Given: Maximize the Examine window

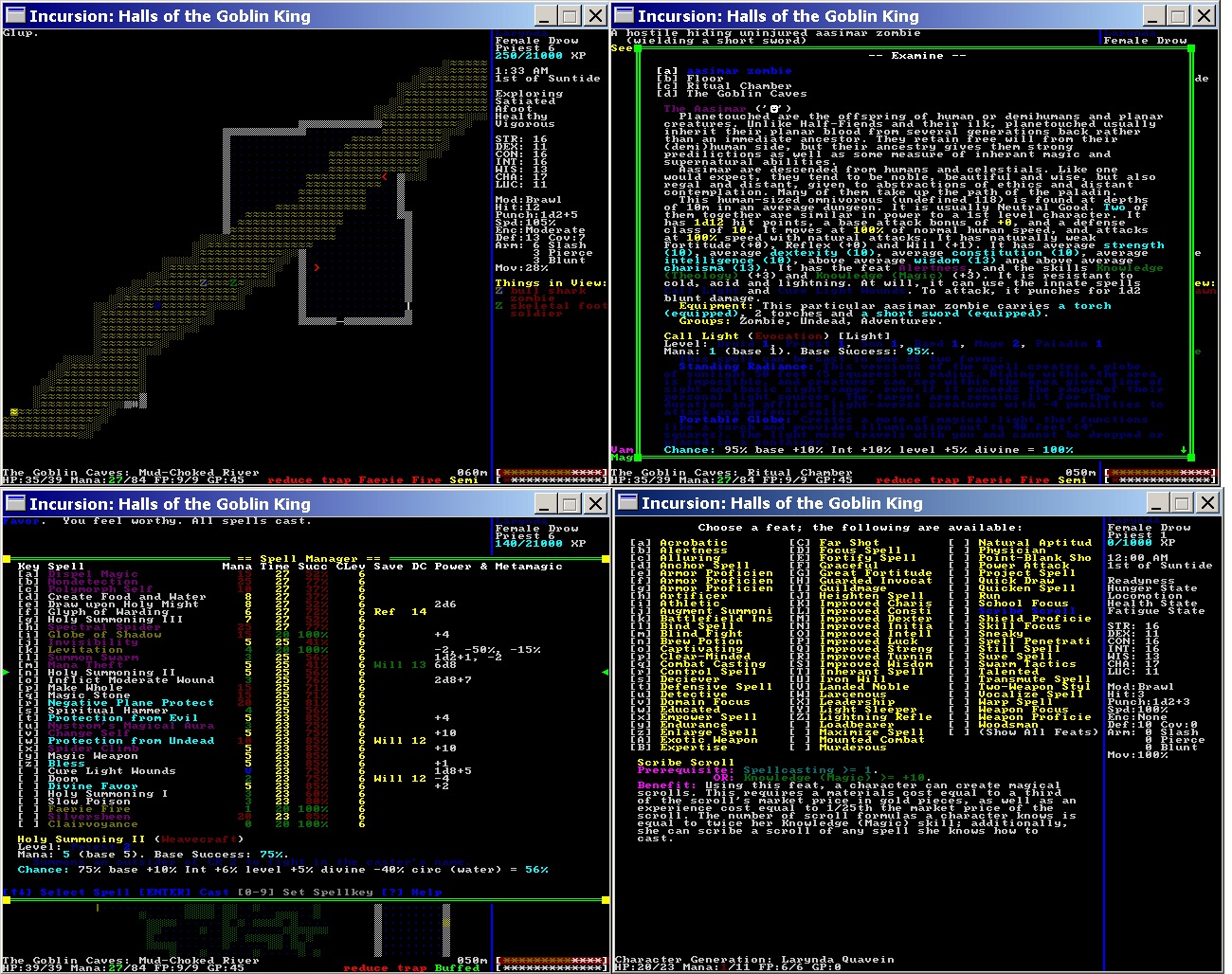Looking at the screenshot, I should click(x=1178, y=15).
